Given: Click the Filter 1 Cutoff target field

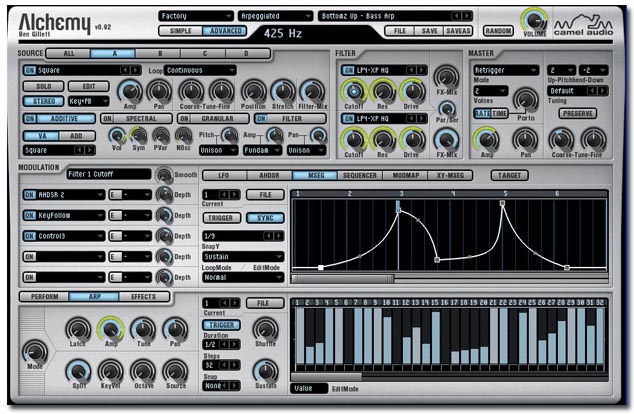Looking at the screenshot, I should 109,174.
